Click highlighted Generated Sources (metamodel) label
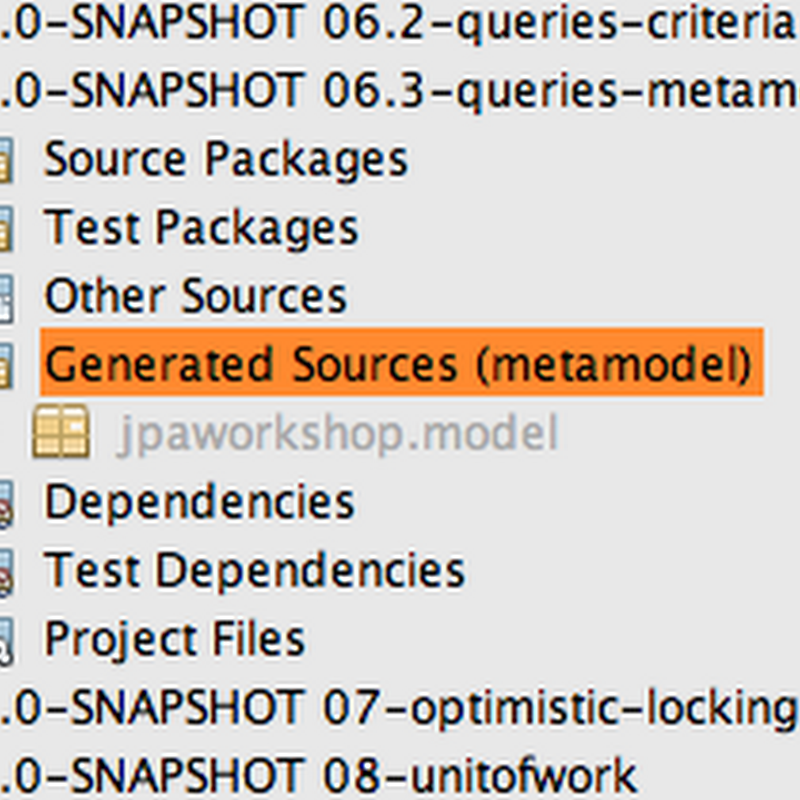Screen dimensions: 800x800 pos(401,362)
